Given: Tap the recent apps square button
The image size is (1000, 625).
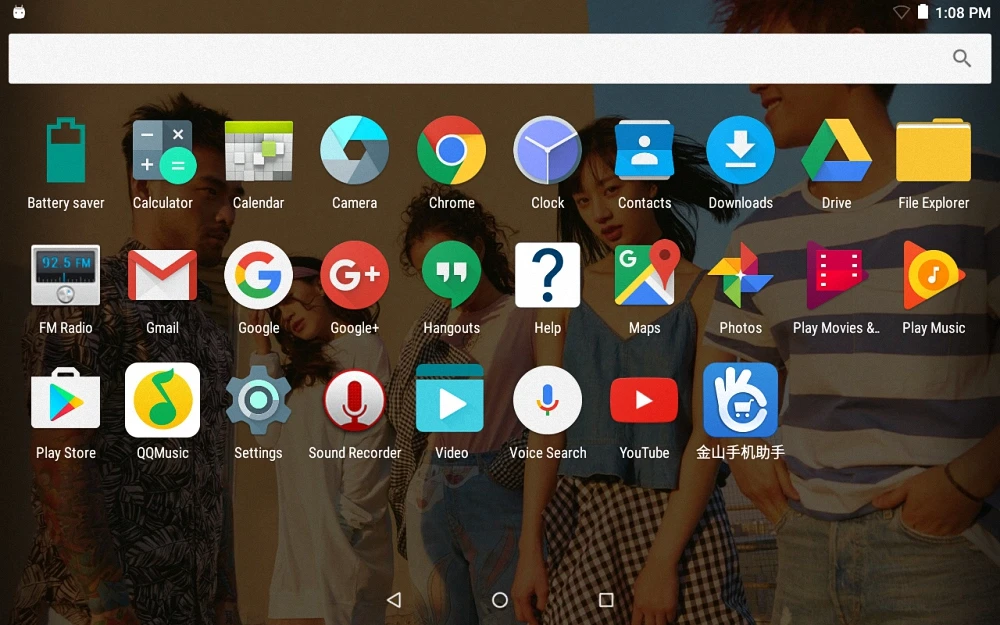Looking at the screenshot, I should coord(607,600).
